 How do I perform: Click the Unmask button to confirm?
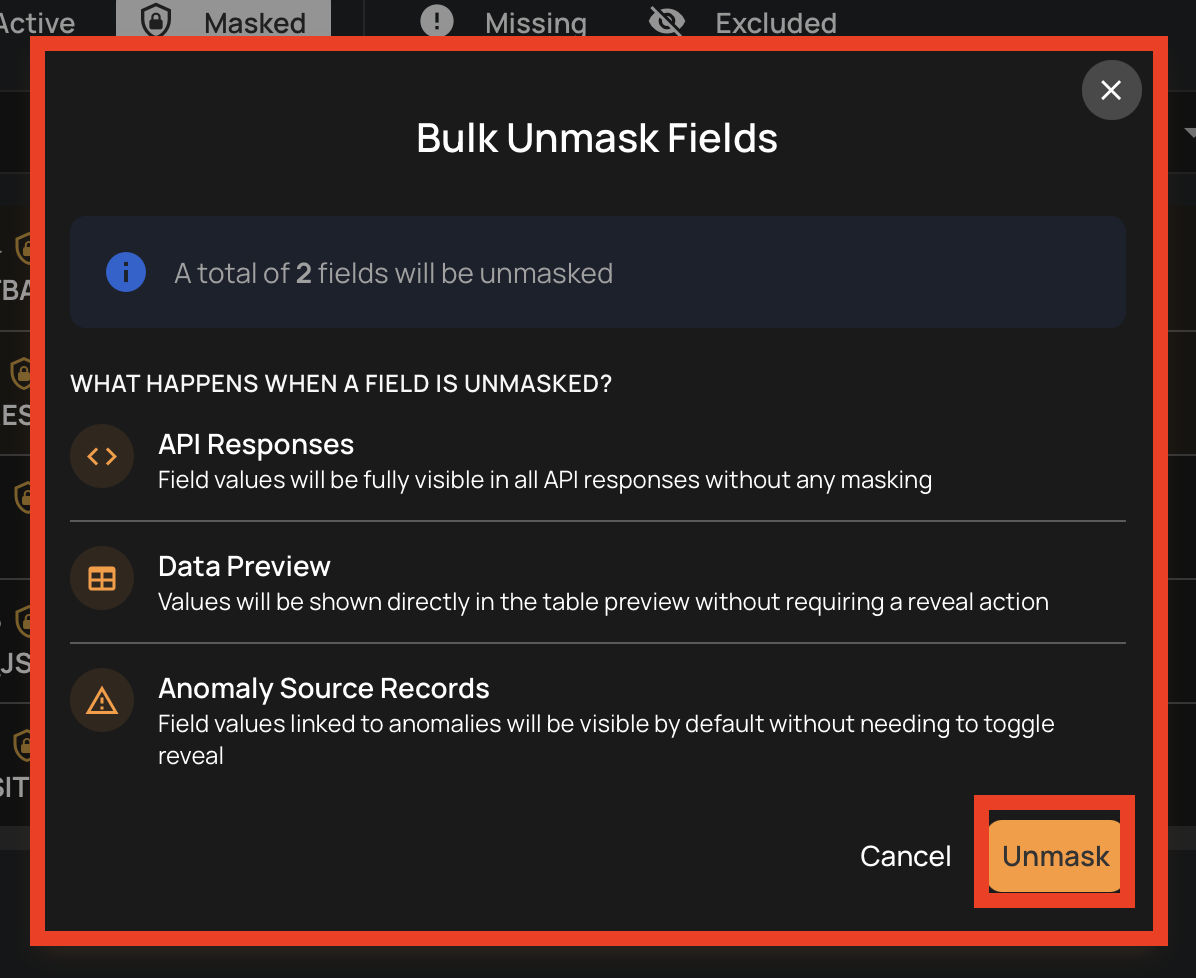[1054, 855]
